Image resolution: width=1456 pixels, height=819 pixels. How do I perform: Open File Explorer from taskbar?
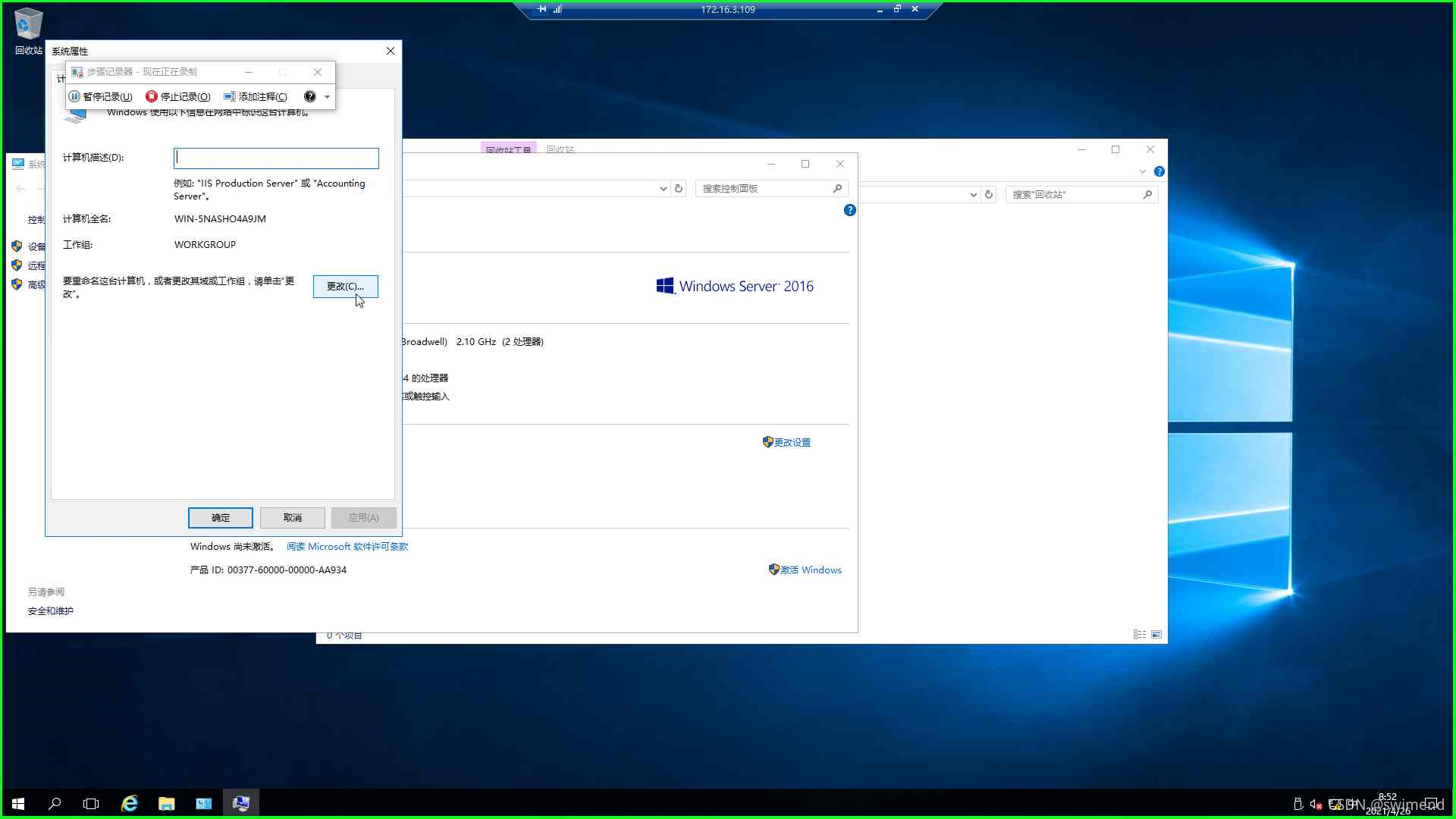click(x=167, y=803)
